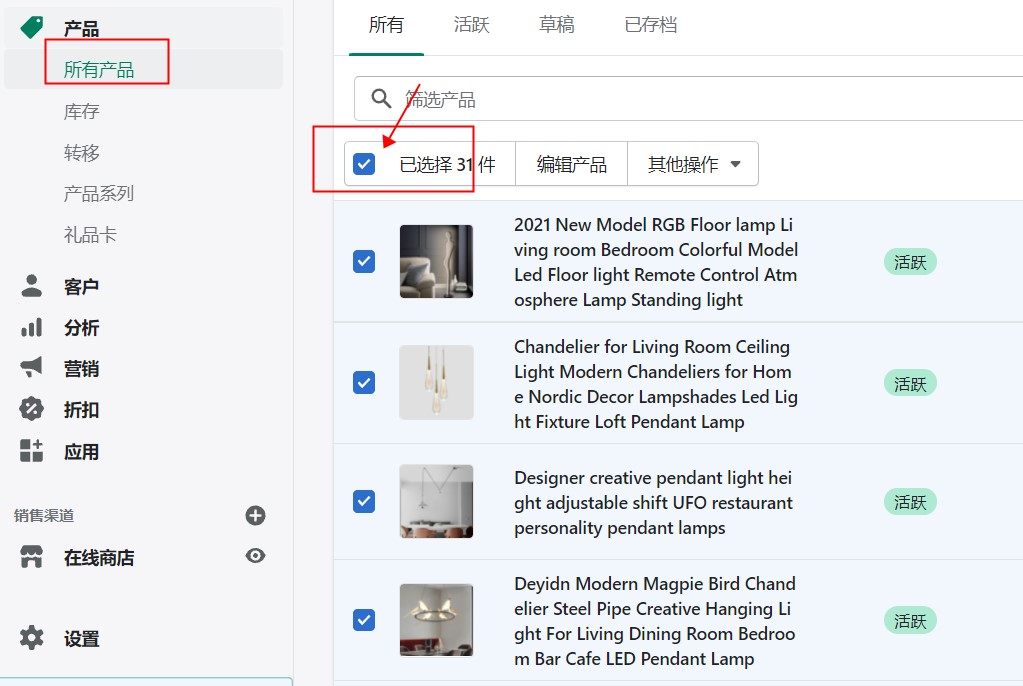Switch to the 草稿 tab
The width and height of the screenshot is (1023, 686).
click(x=557, y=25)
